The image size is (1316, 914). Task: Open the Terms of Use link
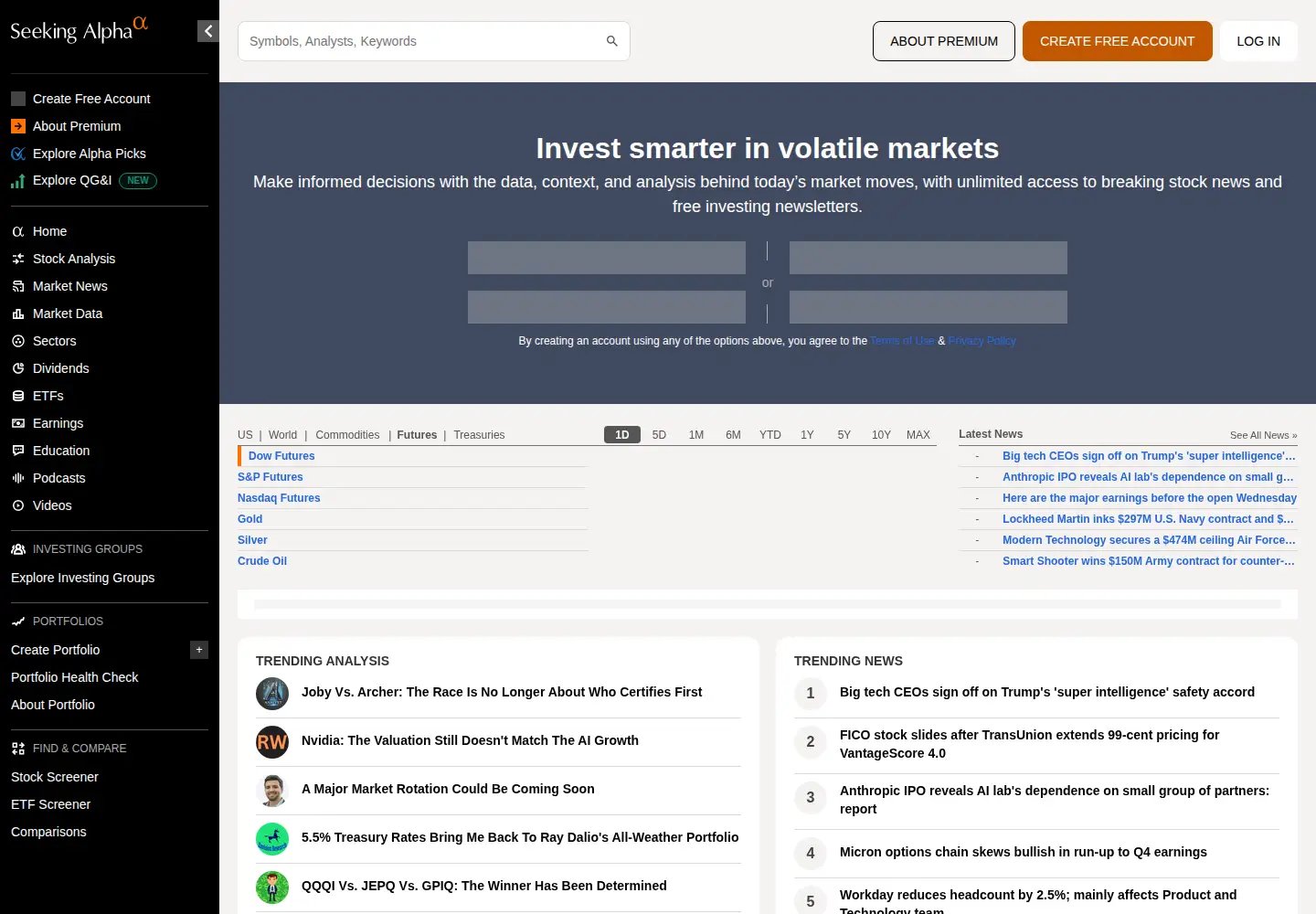[x=902, y=341]
